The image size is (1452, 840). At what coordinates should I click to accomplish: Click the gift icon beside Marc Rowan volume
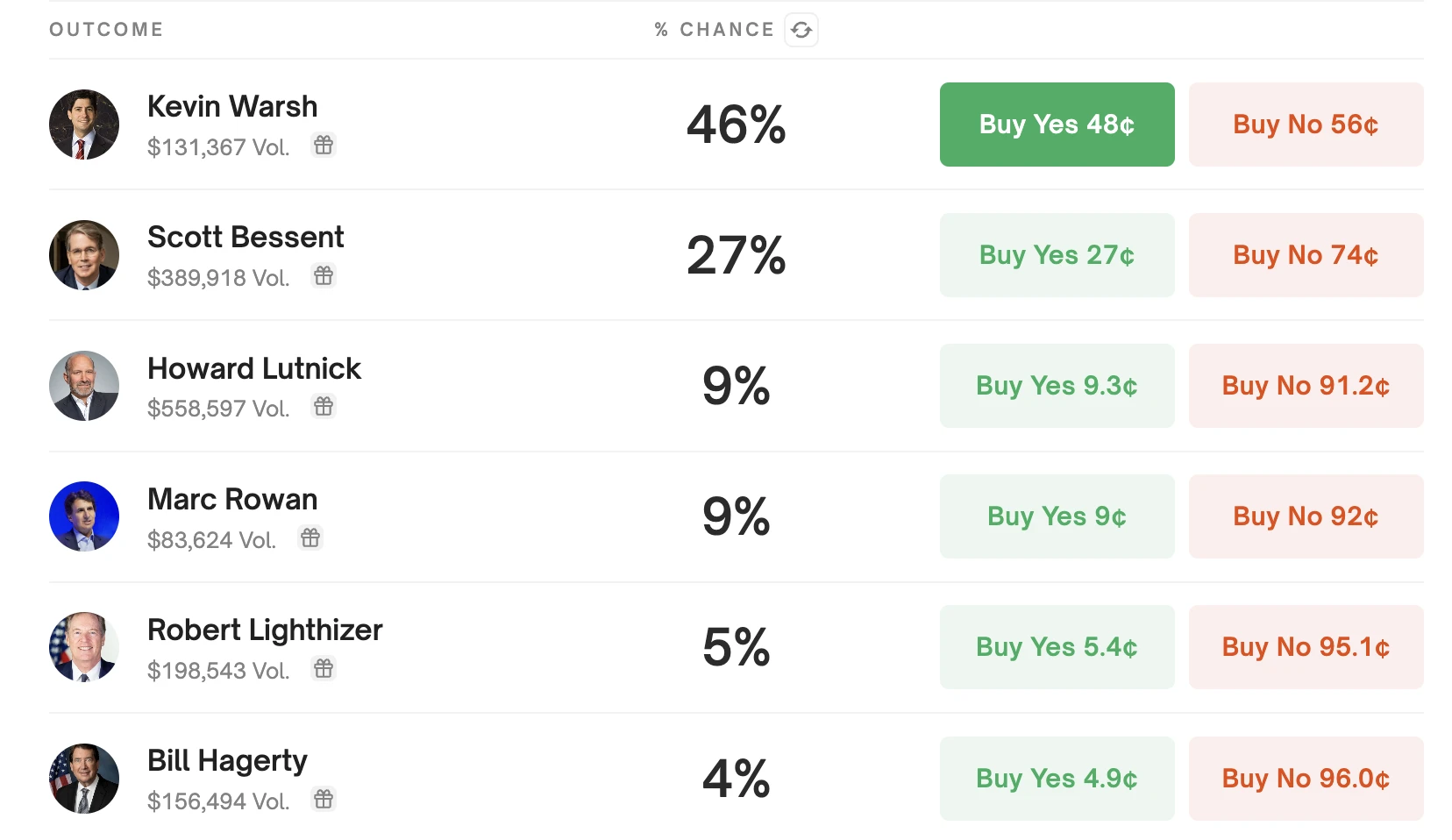(x=310, y=538)
